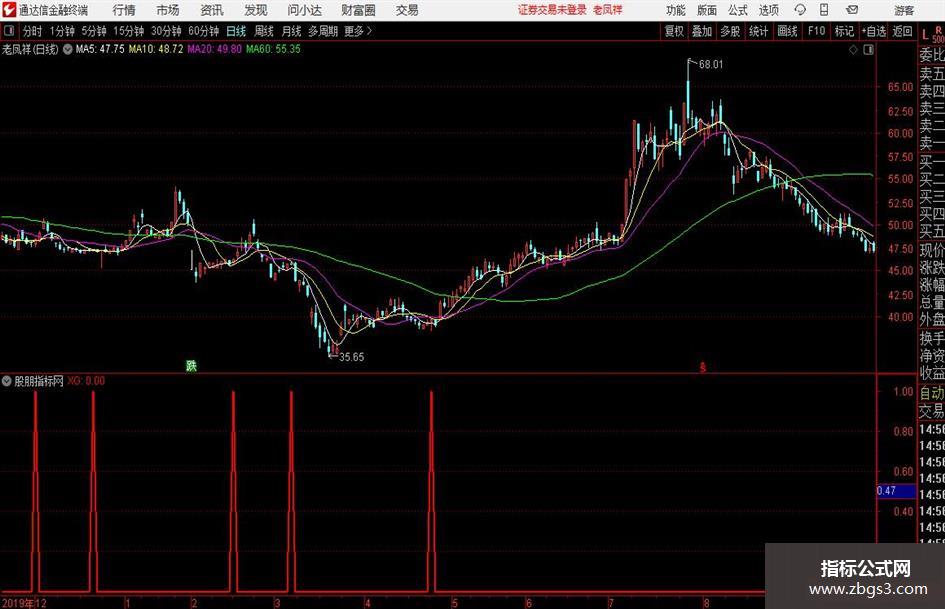Open the mail envelope icon
945x609 pixels.
click(x=852, y=10)
